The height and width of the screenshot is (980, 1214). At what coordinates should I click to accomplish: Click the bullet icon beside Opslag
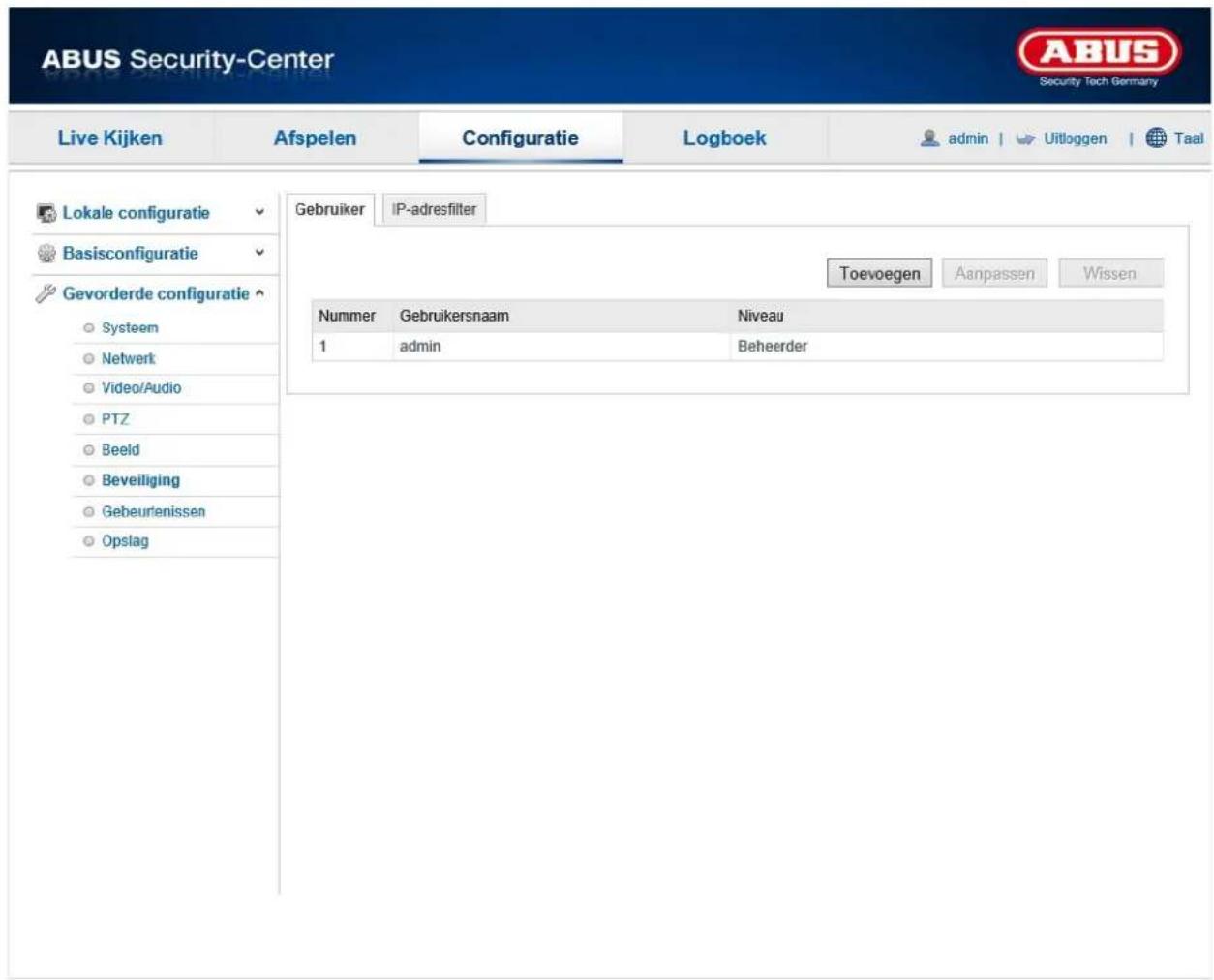(x=89, y=541)
